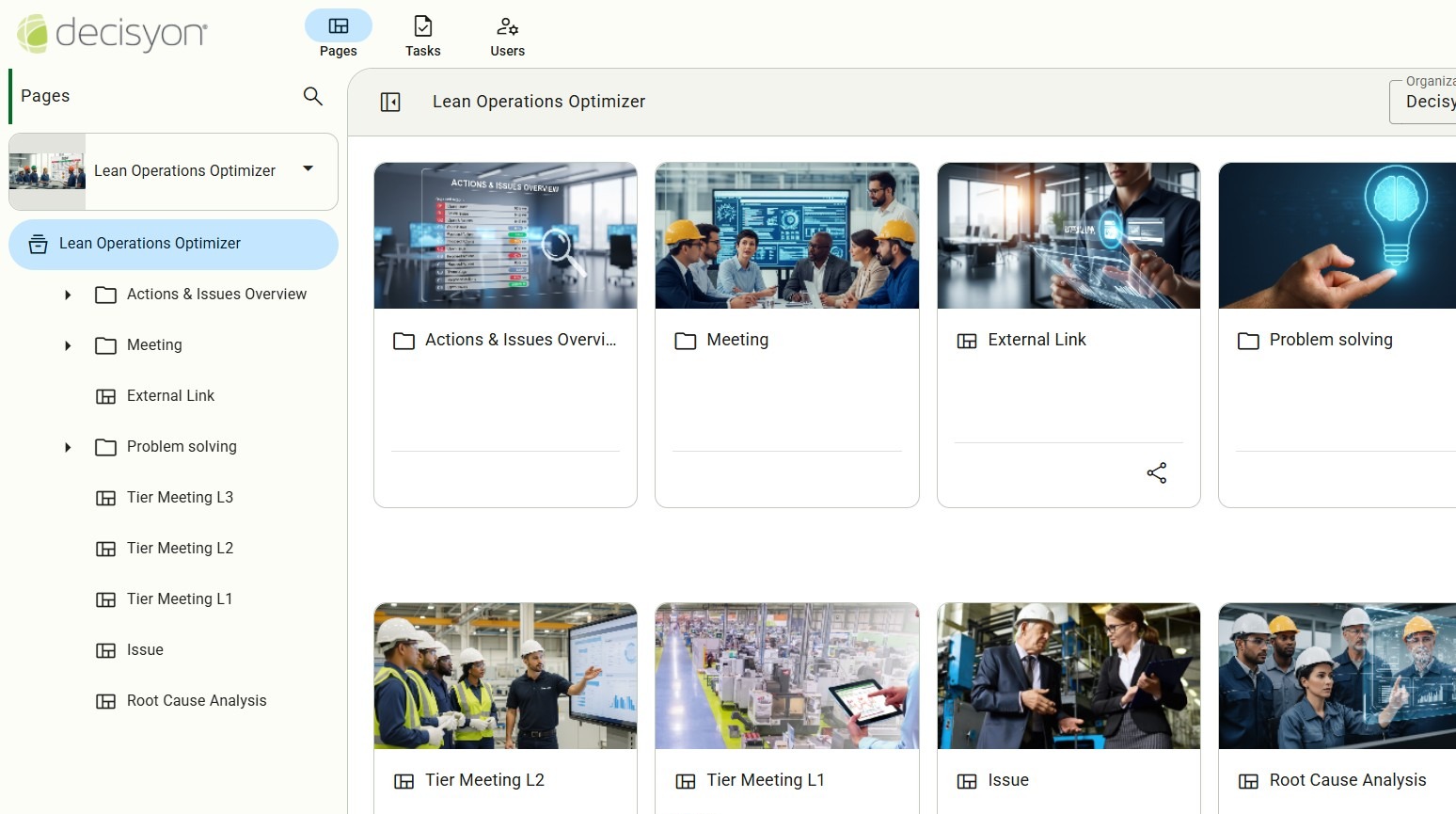
Task: Click the Actions & Issues Overview card image
Action: [505, 235]
